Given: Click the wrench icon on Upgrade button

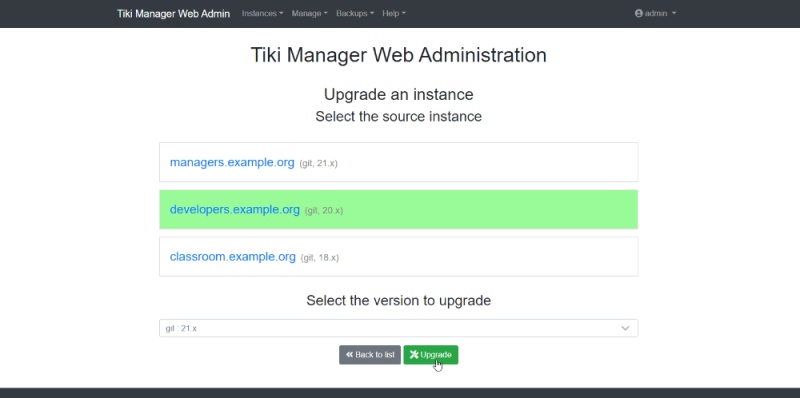Looking at the screenshot, I should pyautogui.click(x=414, y=355).
